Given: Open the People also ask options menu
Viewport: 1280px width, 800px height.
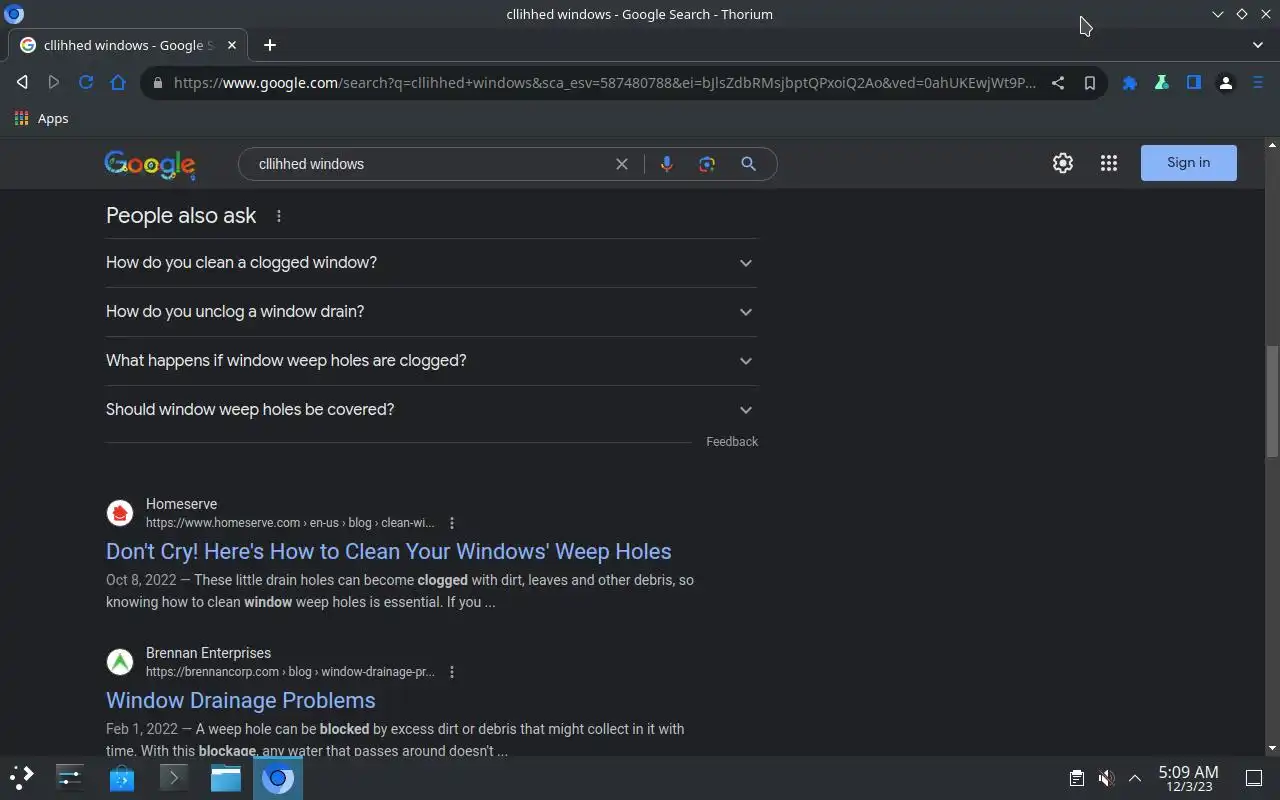Looking at the screenshot, I should coord(279,216).
